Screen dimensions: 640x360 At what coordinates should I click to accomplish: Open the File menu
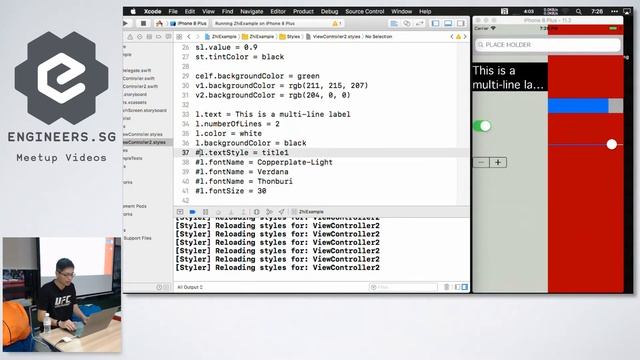coord(173,11)
